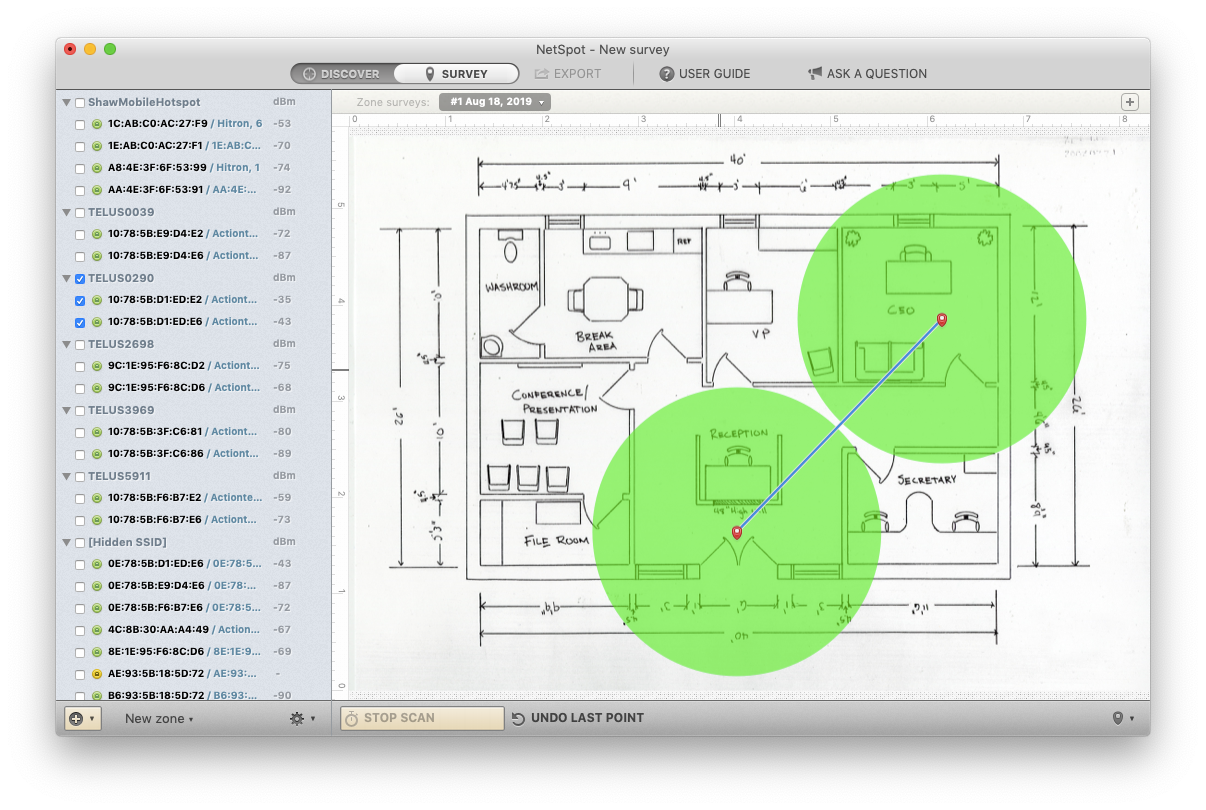
Task: Click signal icon for B6:93:5B:18:5D:72
Action: [97, 696]
